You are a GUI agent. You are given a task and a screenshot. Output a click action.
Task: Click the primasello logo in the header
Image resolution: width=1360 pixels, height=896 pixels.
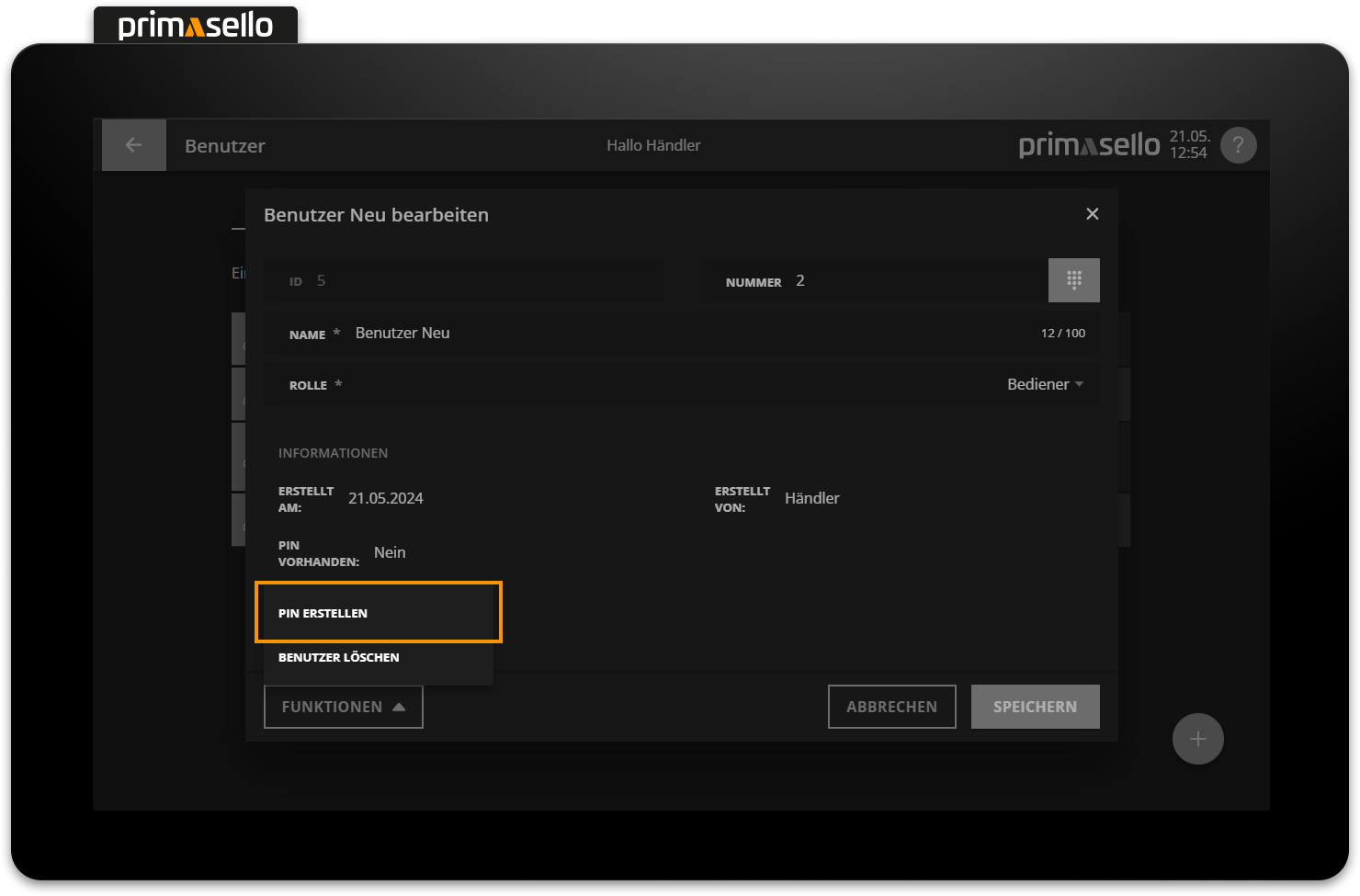click(x=1088, y=144)
